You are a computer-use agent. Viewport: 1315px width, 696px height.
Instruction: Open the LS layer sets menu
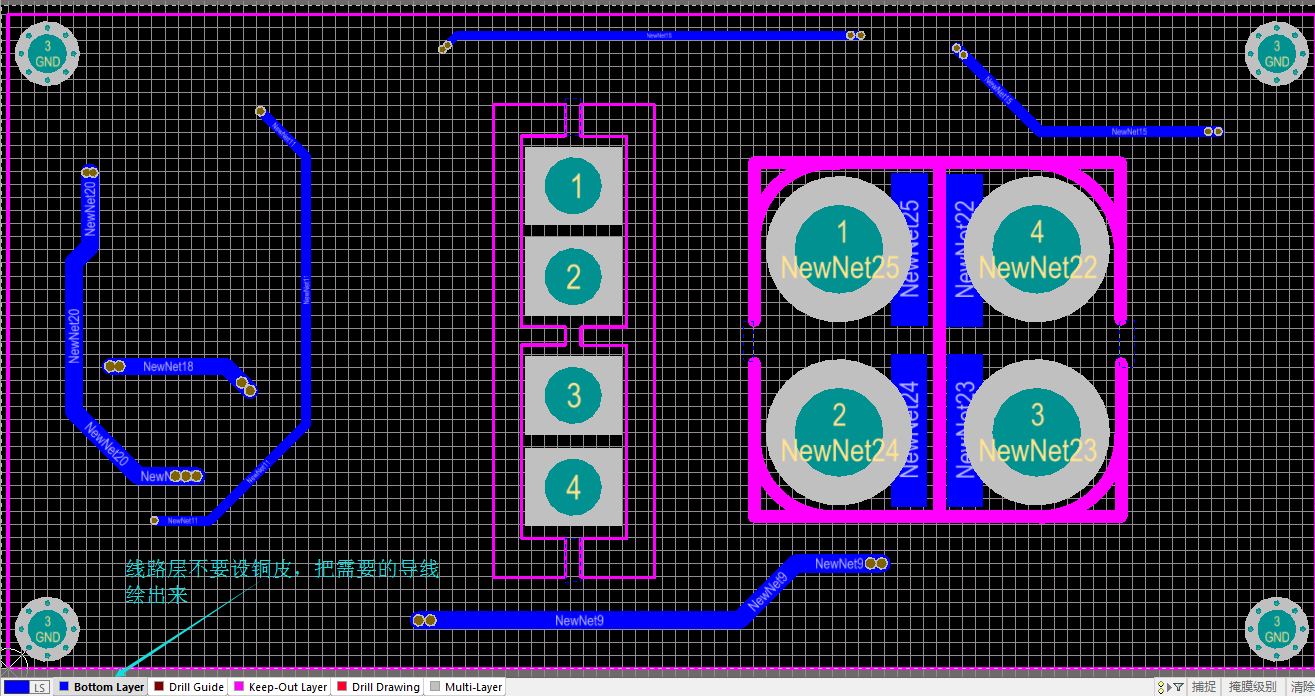click(x=39, y=687)
